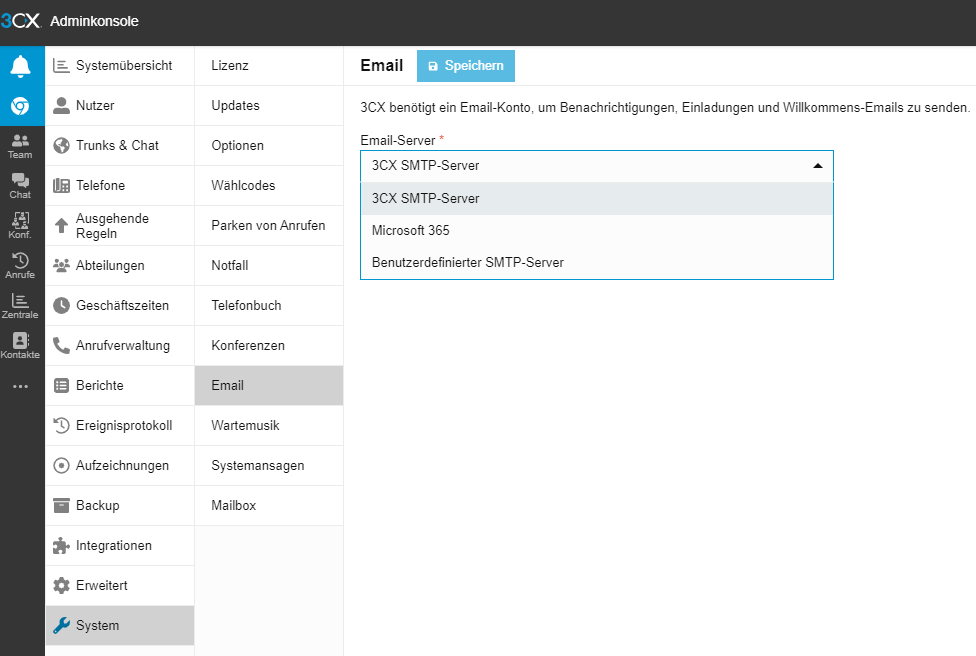Open Notfall settings page
Image resolution: width=976 pixels, height=656 pixels.
tap(269, 266)
